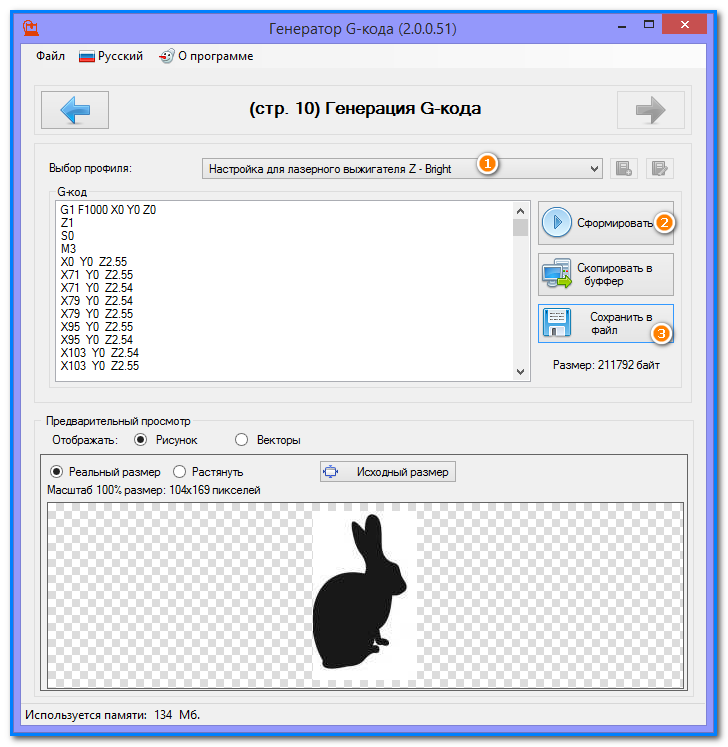Expand the Выбор профиля dropdown

point(402,169)
